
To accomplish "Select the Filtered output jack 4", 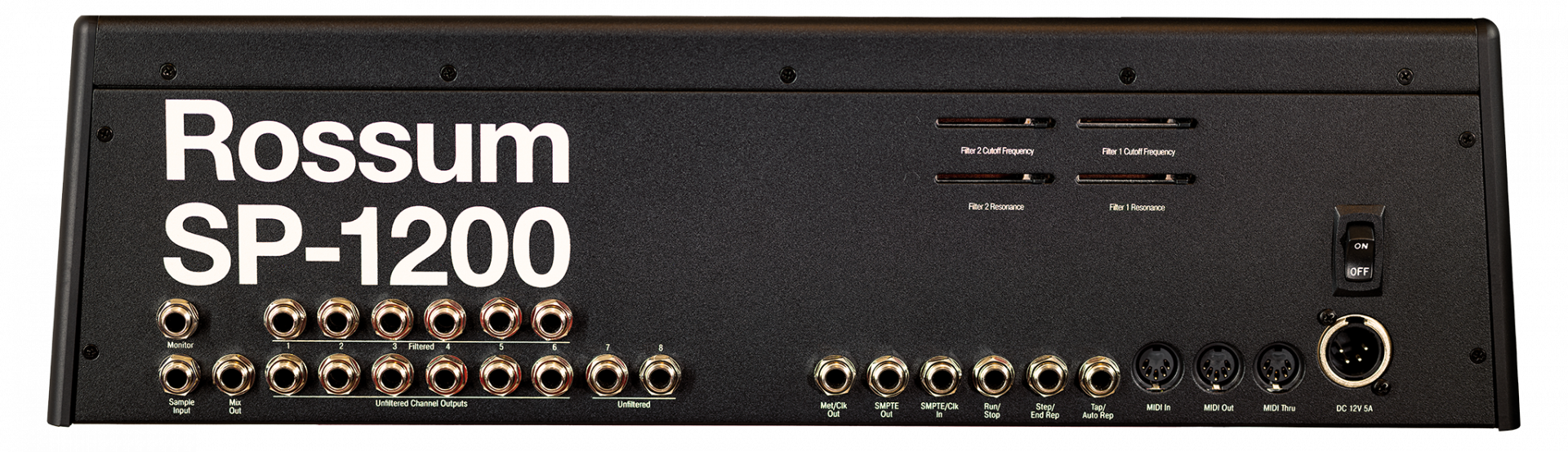I will (445, 319).
